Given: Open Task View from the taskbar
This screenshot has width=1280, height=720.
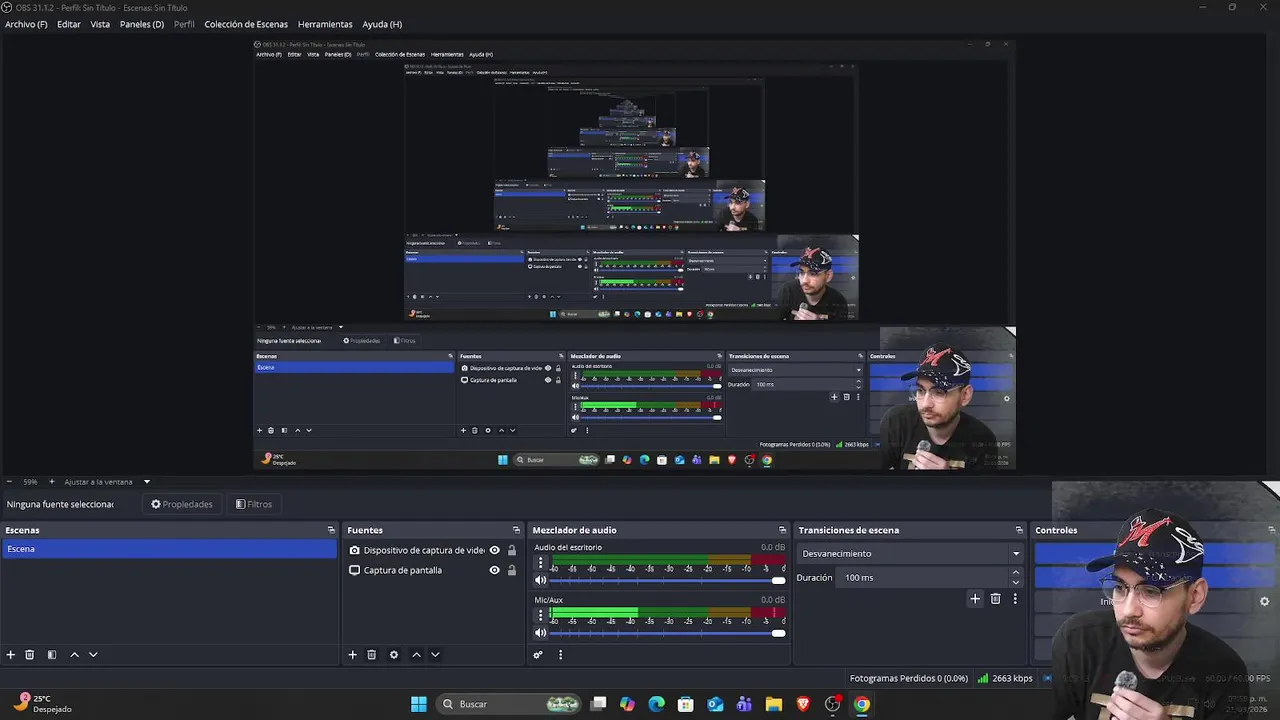Looking at the screenshot, I should 598,704.
